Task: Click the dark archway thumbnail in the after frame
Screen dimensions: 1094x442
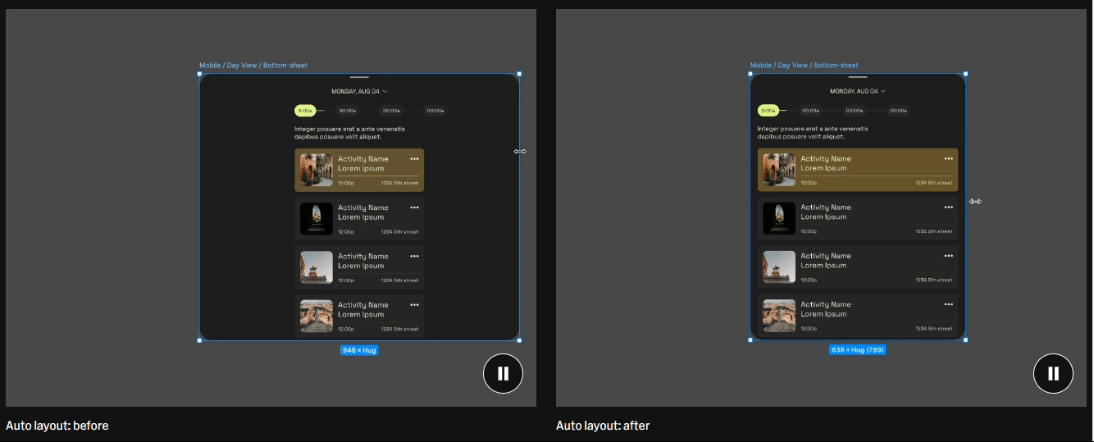Action: (779, 219)
